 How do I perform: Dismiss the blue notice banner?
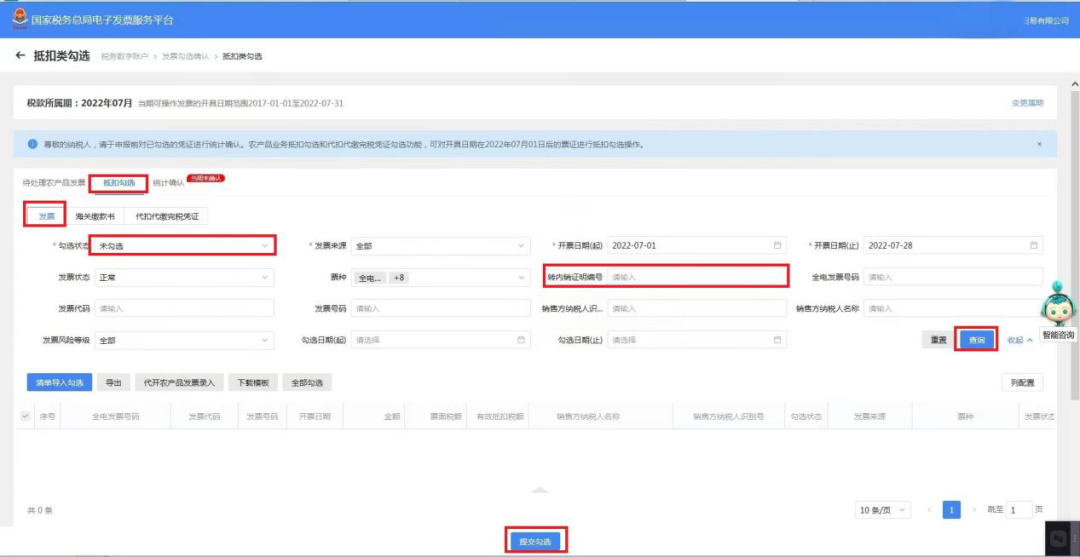(x=1039, y=145)
